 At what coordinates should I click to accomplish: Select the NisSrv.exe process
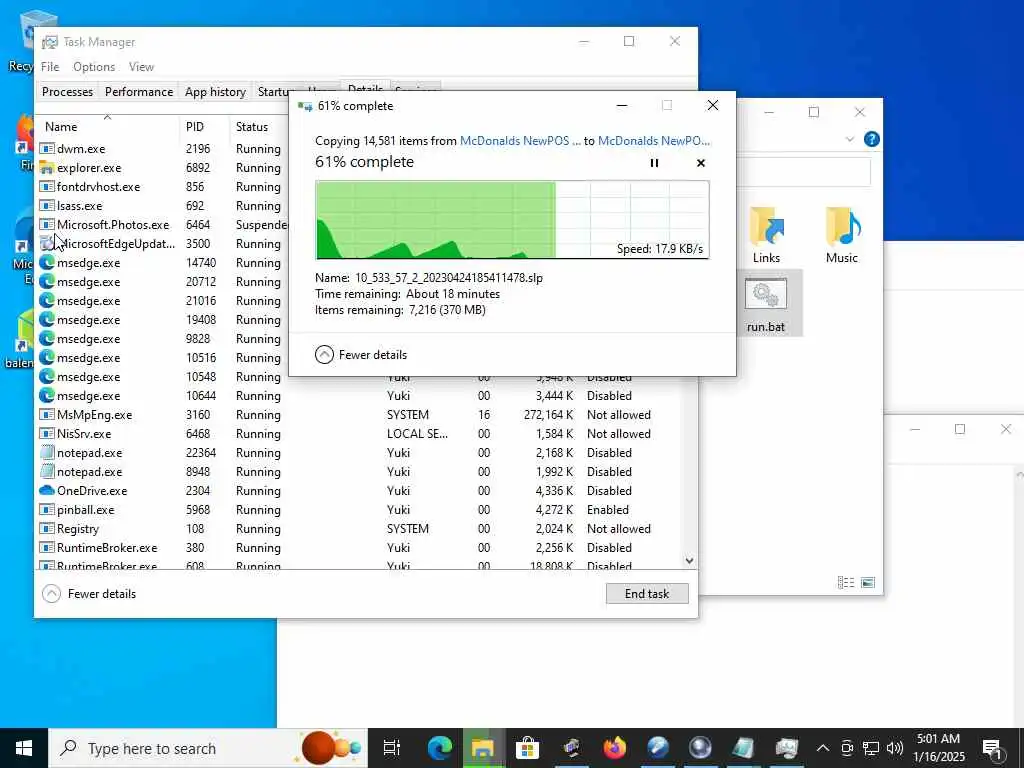tap(359, 434)
